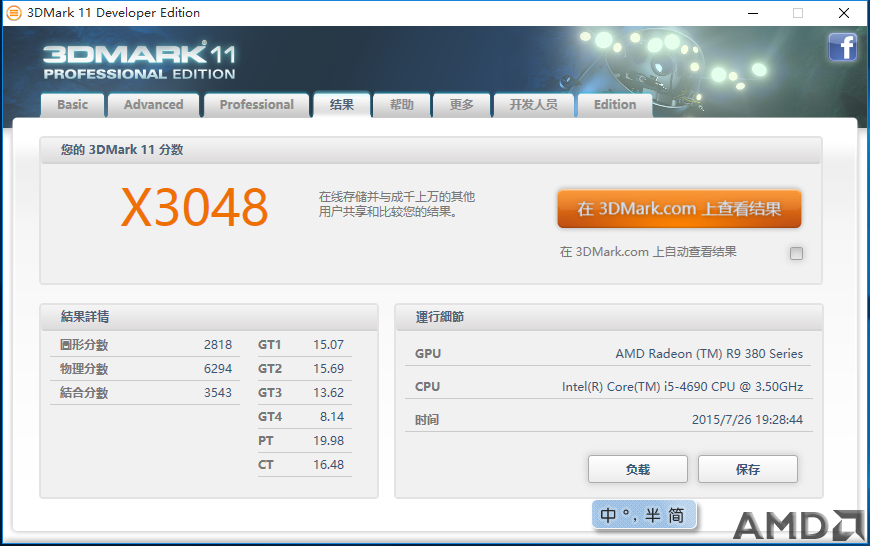Click the 负载 button

[638, 469]
